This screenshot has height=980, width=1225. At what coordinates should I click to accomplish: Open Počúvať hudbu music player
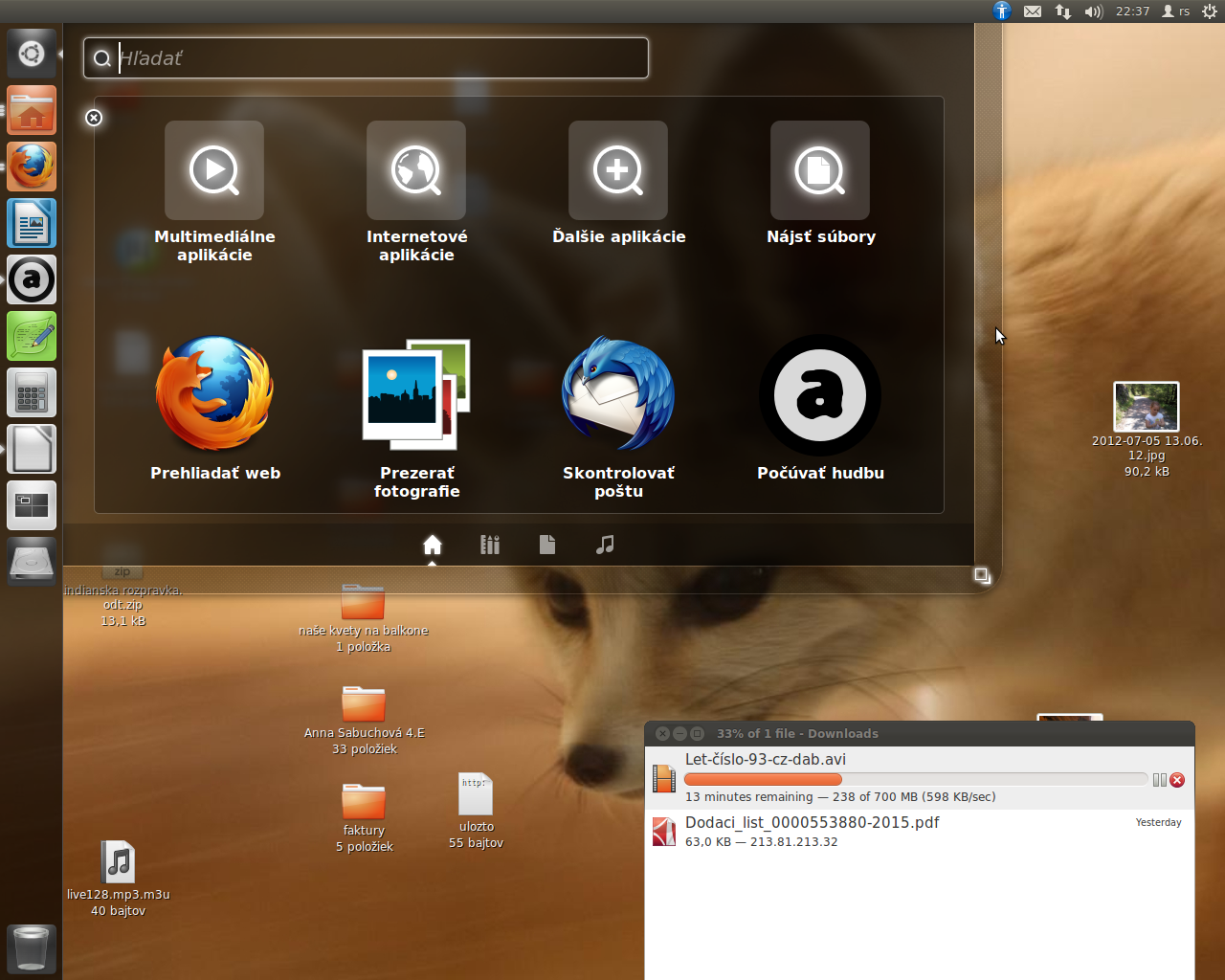[x=820, y=393]
